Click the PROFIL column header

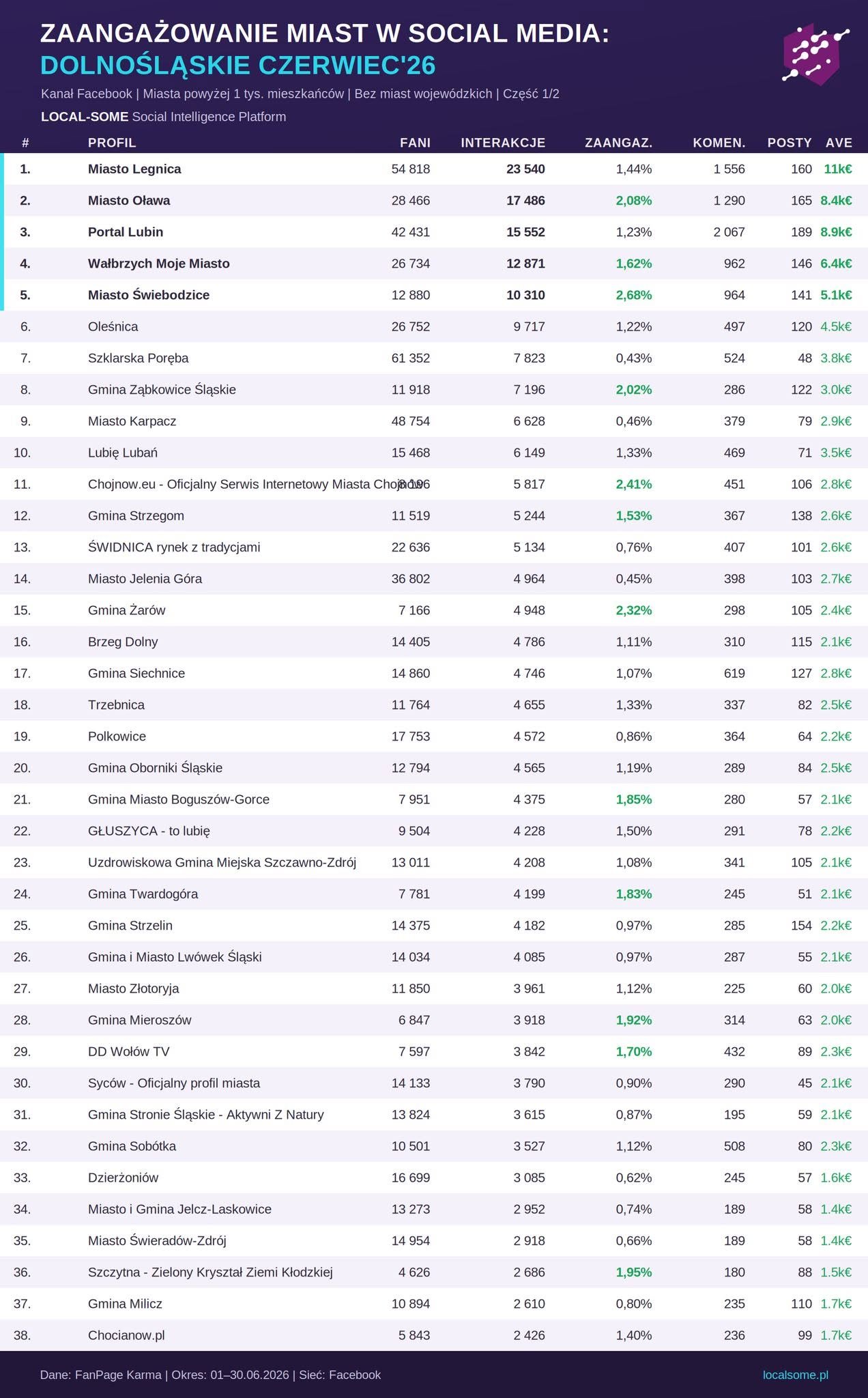(112, 143)
